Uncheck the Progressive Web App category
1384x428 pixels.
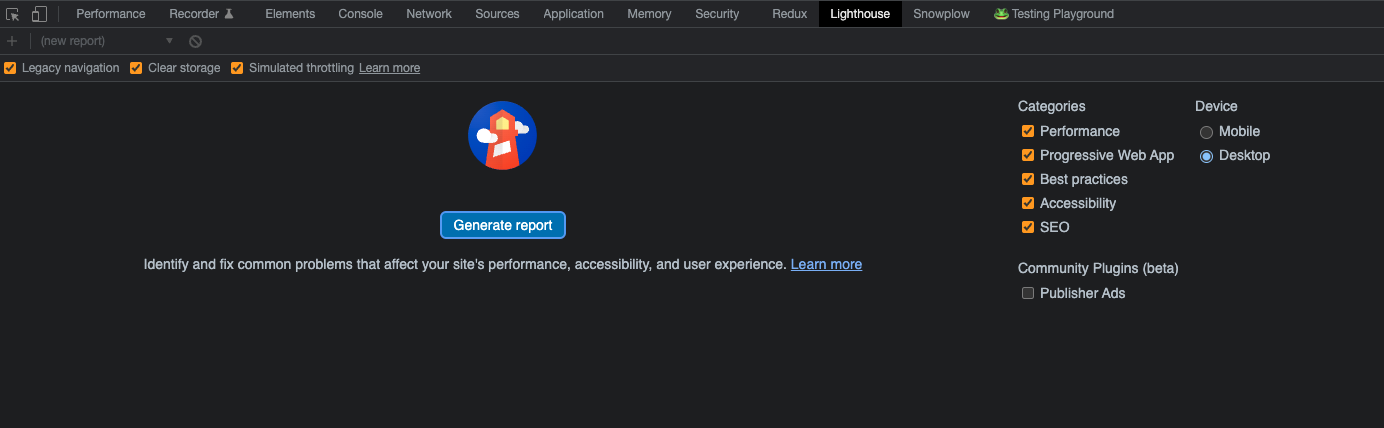tap(1027, 155)
